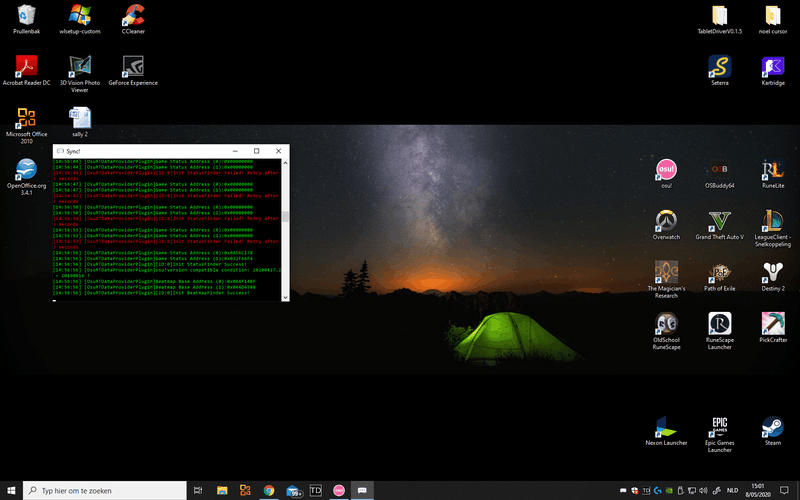Launch Steam from the desktop
800x500 pixels.
[772, 431]
